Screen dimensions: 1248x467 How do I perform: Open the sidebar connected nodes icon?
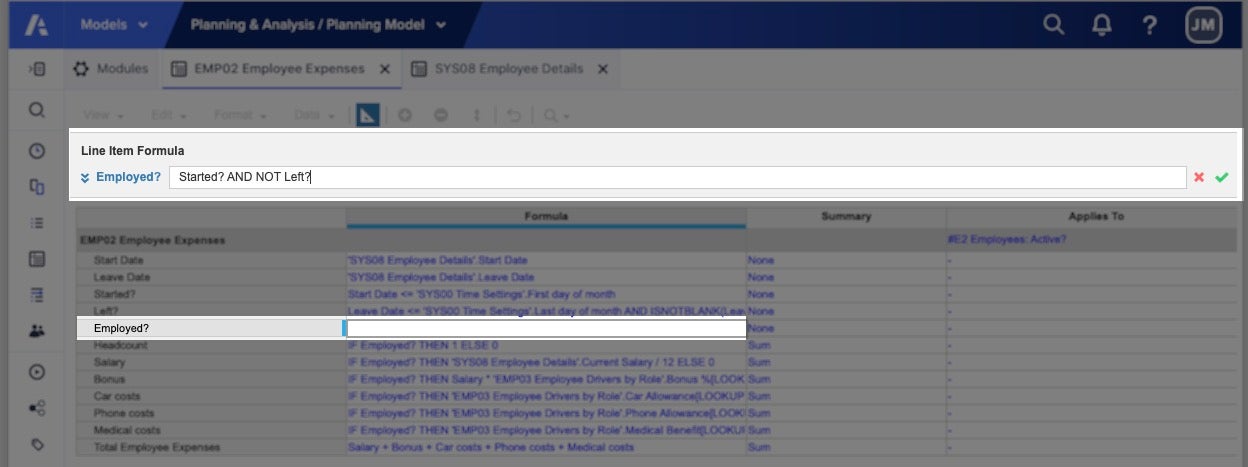[37, 407]
